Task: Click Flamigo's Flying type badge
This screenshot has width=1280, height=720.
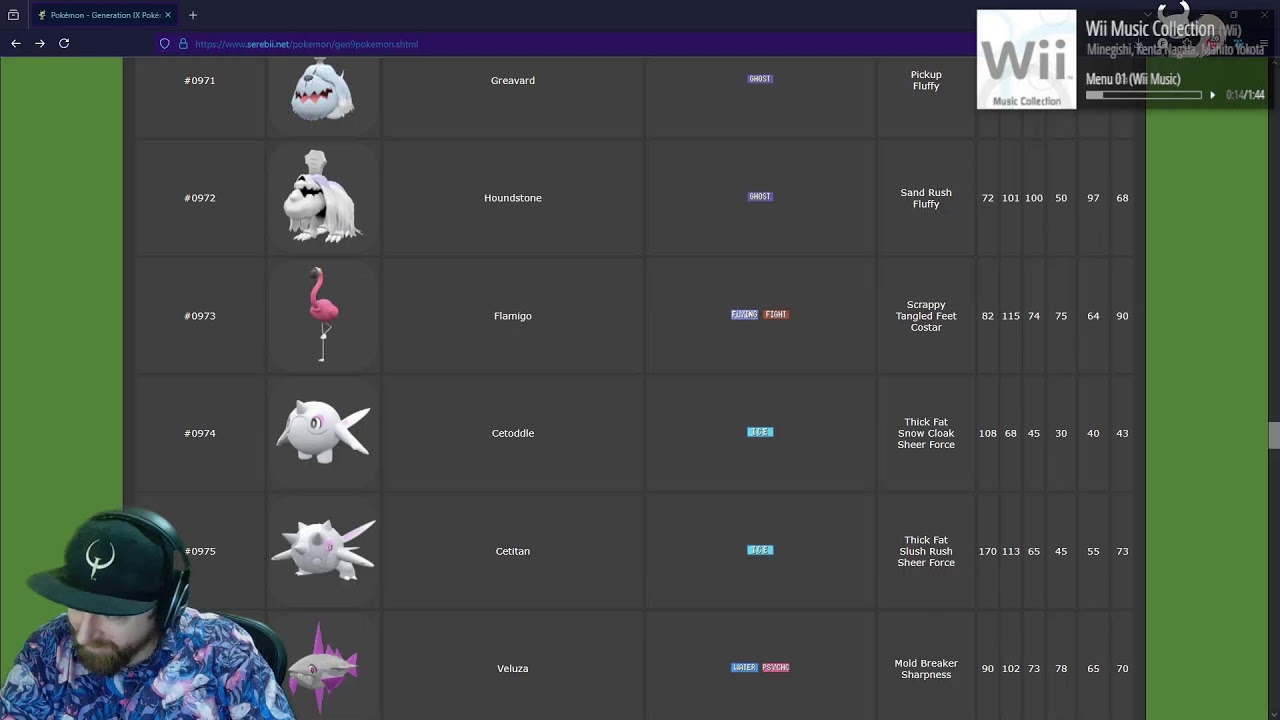Action: click(x=745, y=315)
